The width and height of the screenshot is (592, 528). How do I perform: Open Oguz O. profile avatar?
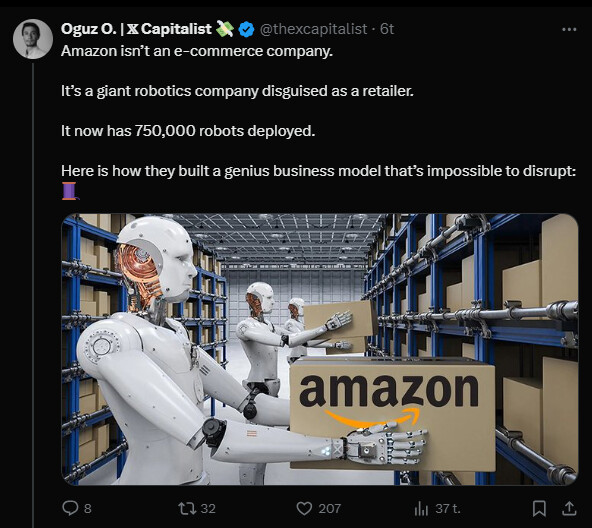coord(33,39)
